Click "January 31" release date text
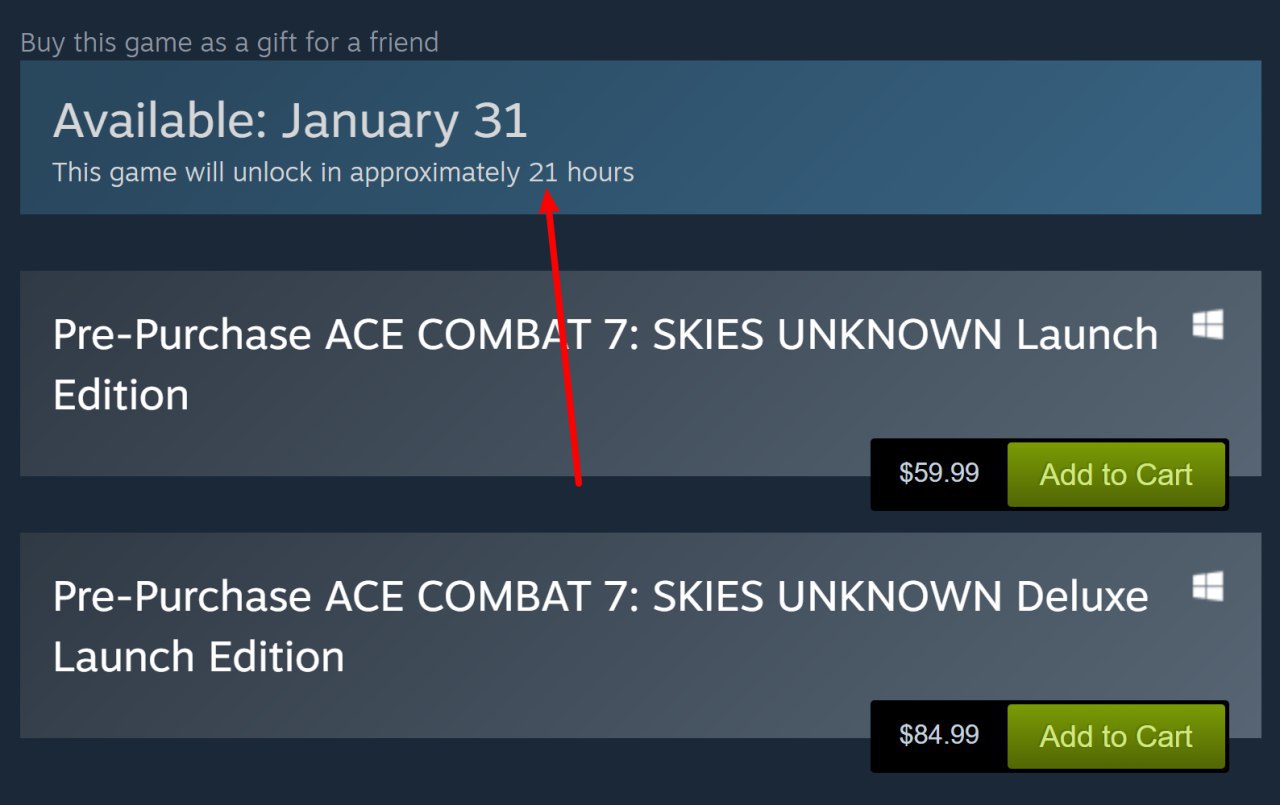The width and height of the screenshot is (1280, 805). (404, 121)
